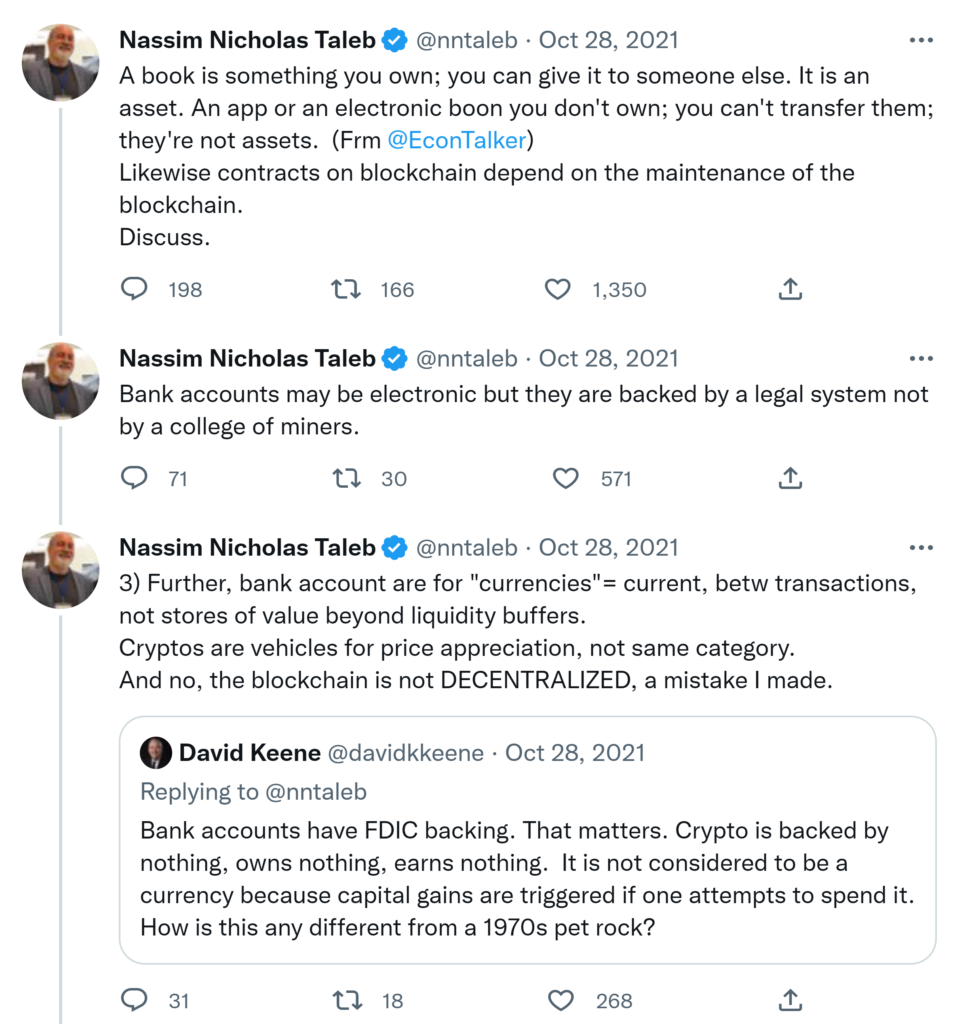Screen dimensions: 953x1024
Task: Share the first tweet about assets
Action: pos(790,289)
